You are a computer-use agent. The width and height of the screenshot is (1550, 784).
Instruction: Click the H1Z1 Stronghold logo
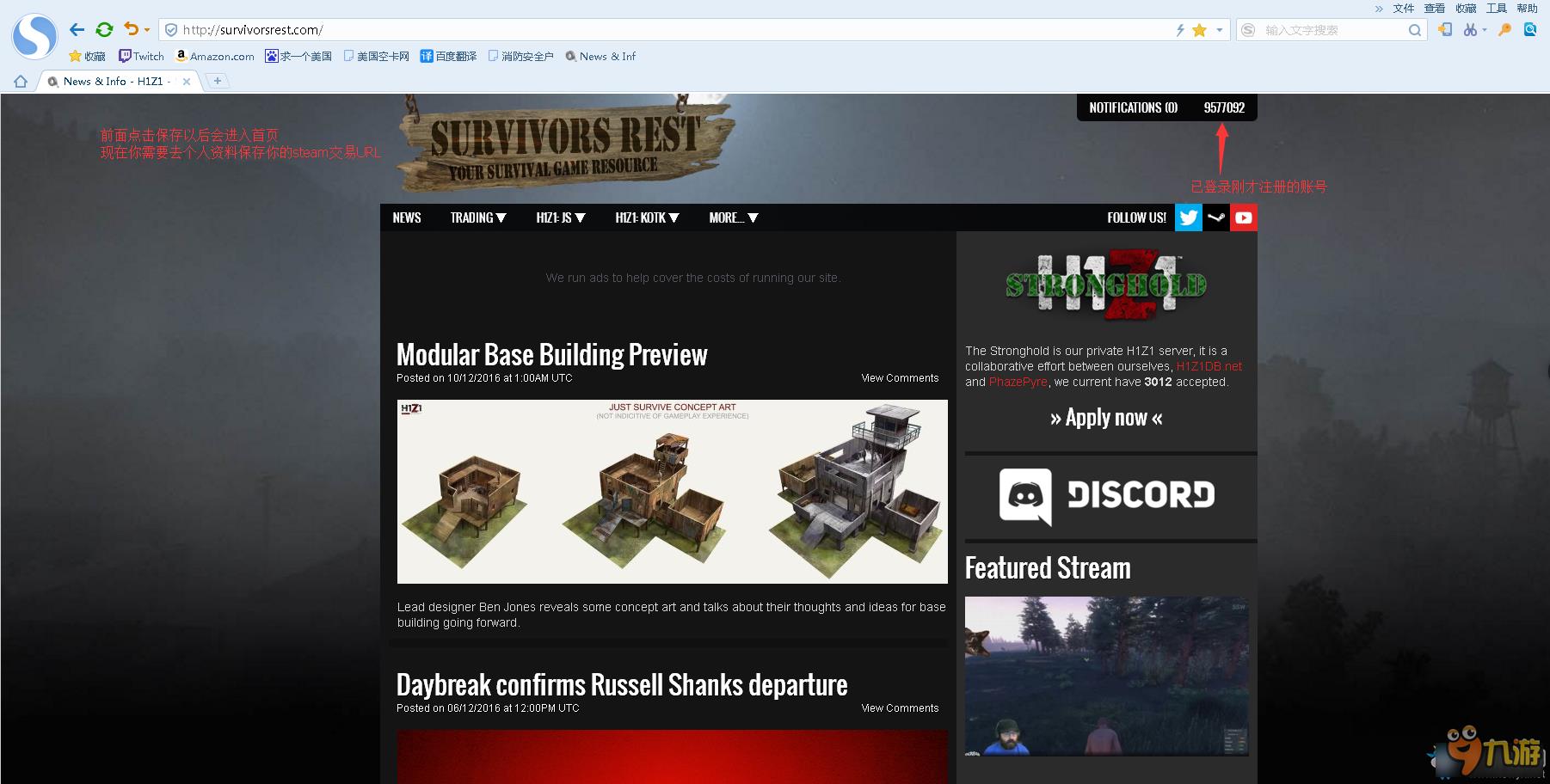(1106, 285)
